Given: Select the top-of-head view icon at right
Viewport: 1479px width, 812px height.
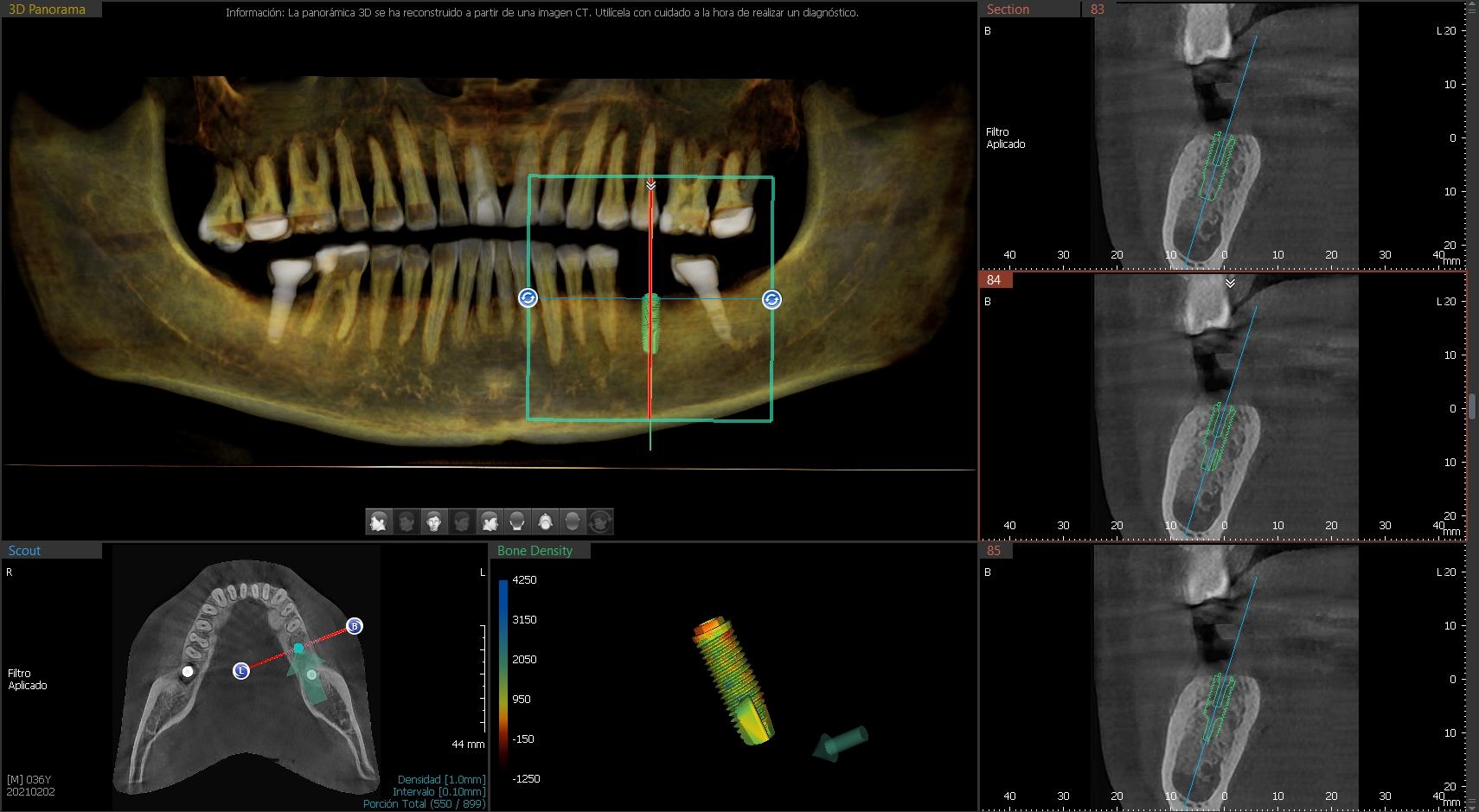Looking at the screenshot, I should (x=573, y=521).
